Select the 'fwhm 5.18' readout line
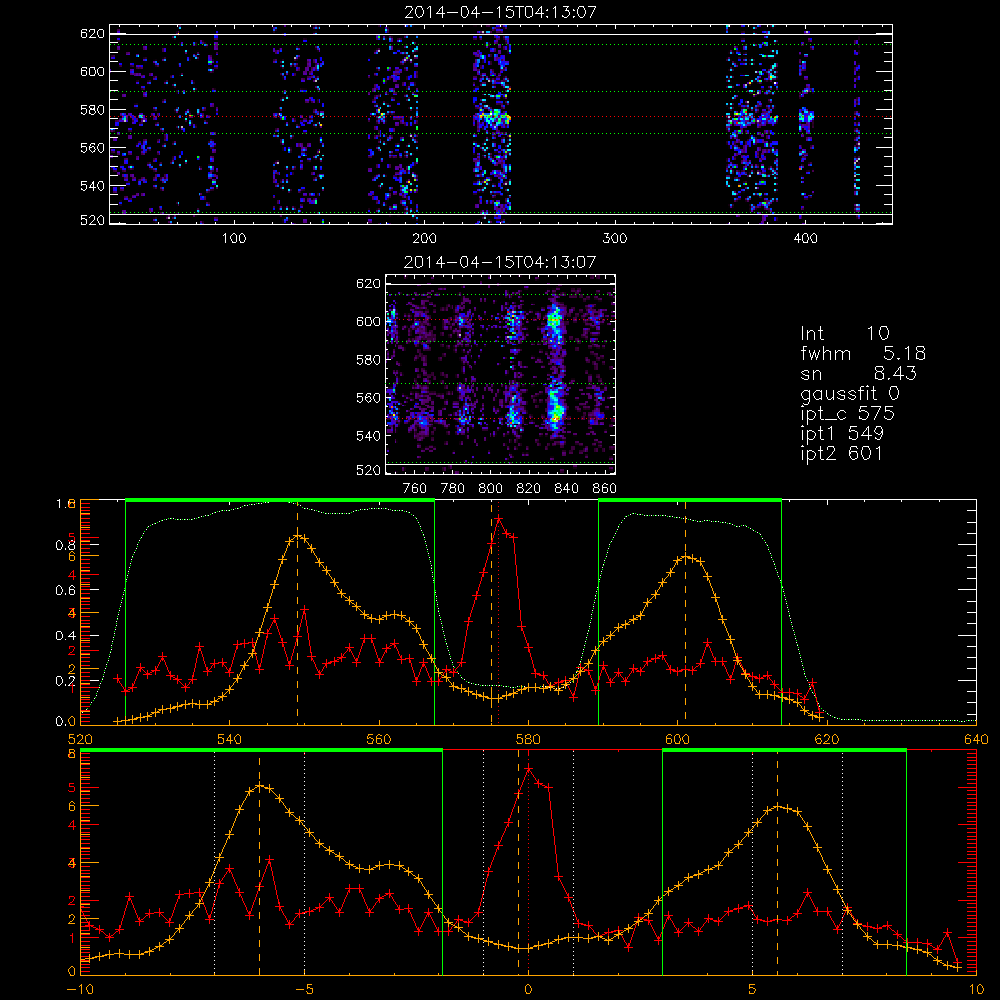This screenshot has width=1000, height=1000. point(863,353)
